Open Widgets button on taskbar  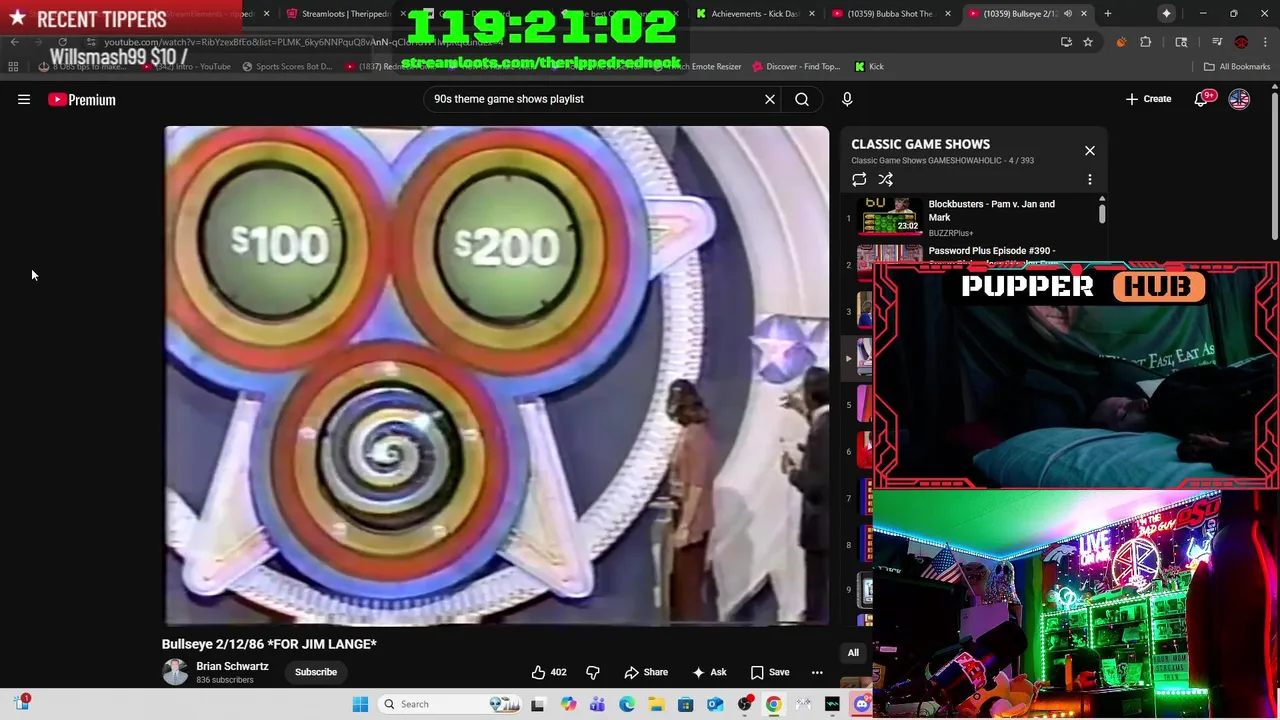point(21,703)
